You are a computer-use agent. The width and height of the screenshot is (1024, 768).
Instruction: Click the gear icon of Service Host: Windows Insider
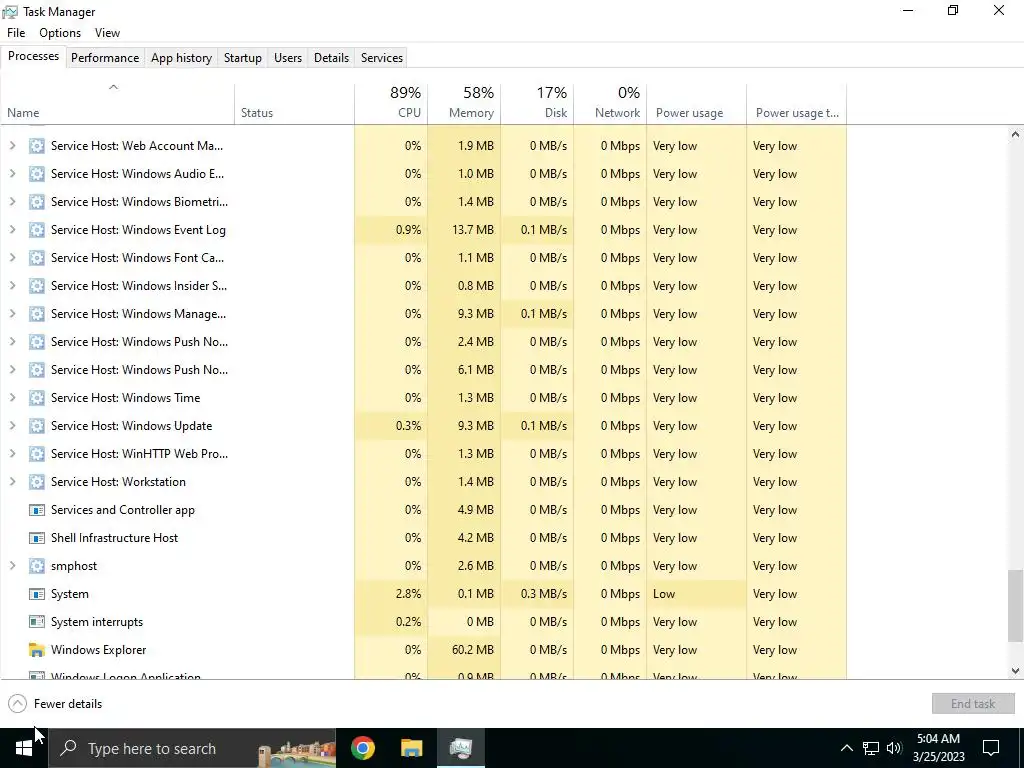37,286
